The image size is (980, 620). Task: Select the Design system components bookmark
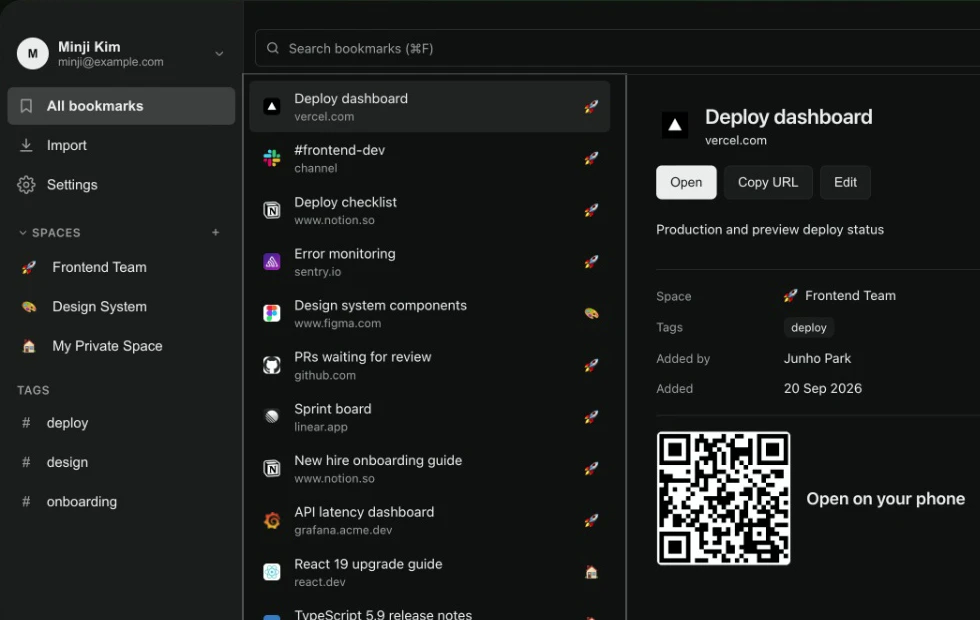[x=429, y=313]
